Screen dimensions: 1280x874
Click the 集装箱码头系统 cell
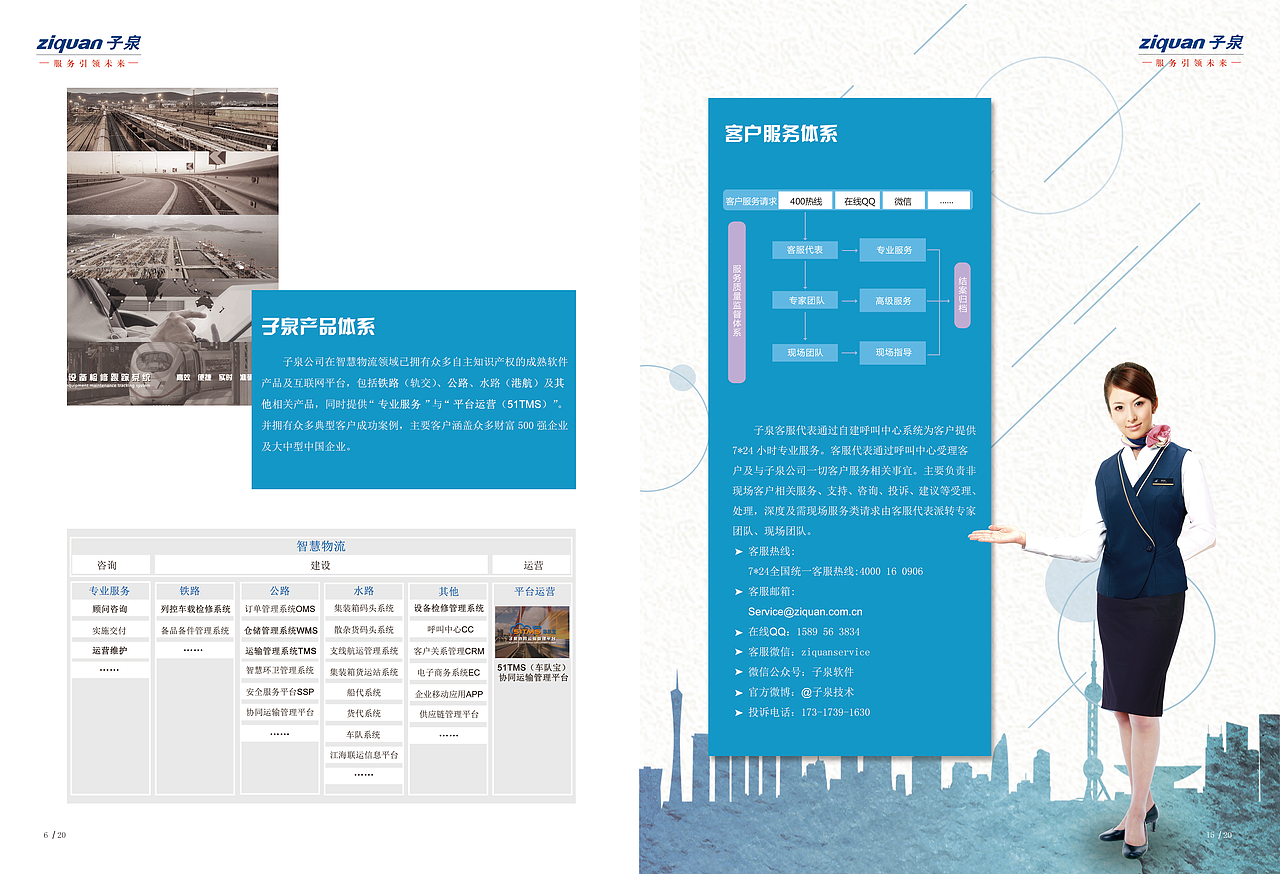tap(364, 609)
